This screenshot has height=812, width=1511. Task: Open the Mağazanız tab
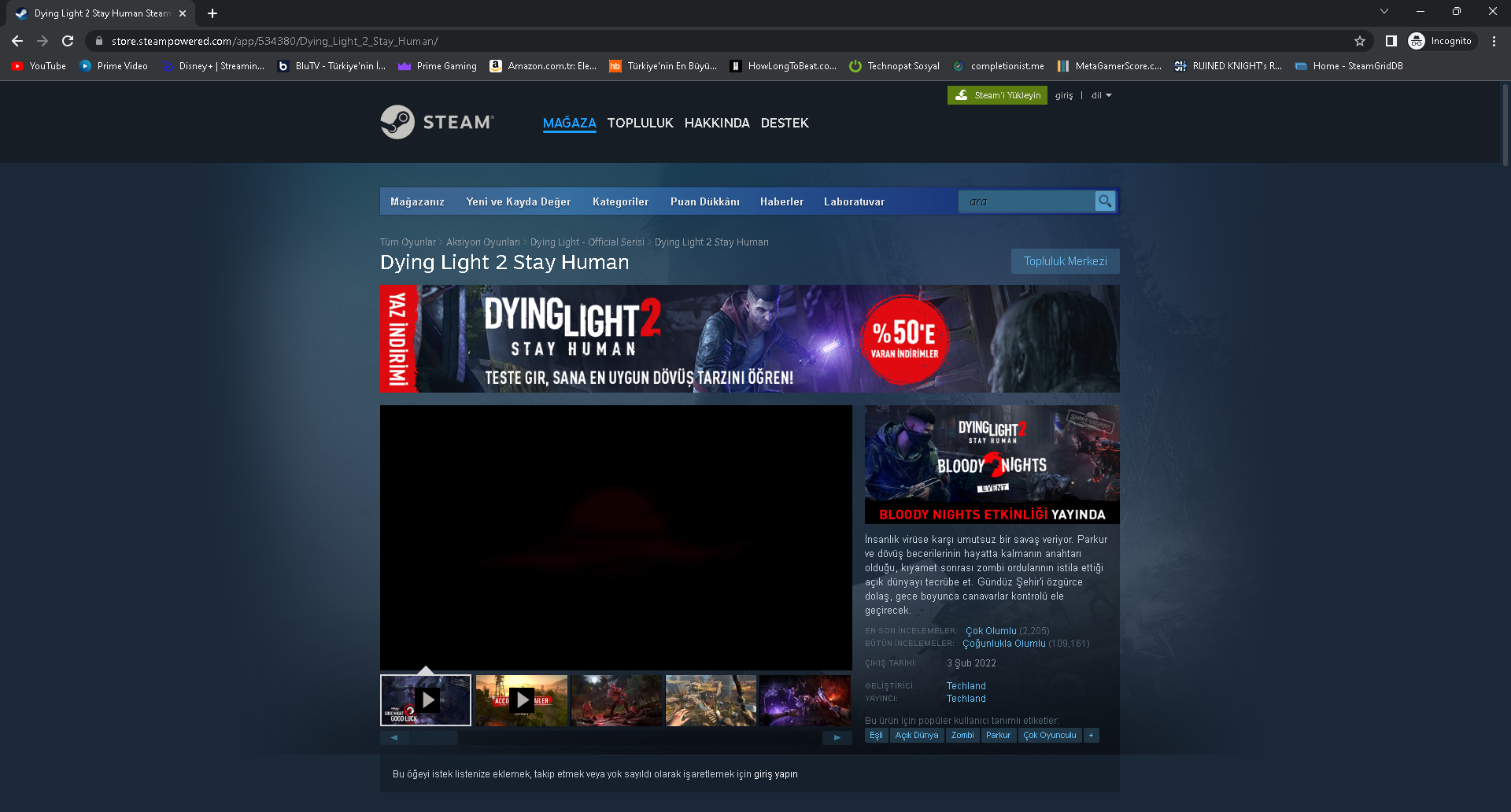(x=417, y=201)
